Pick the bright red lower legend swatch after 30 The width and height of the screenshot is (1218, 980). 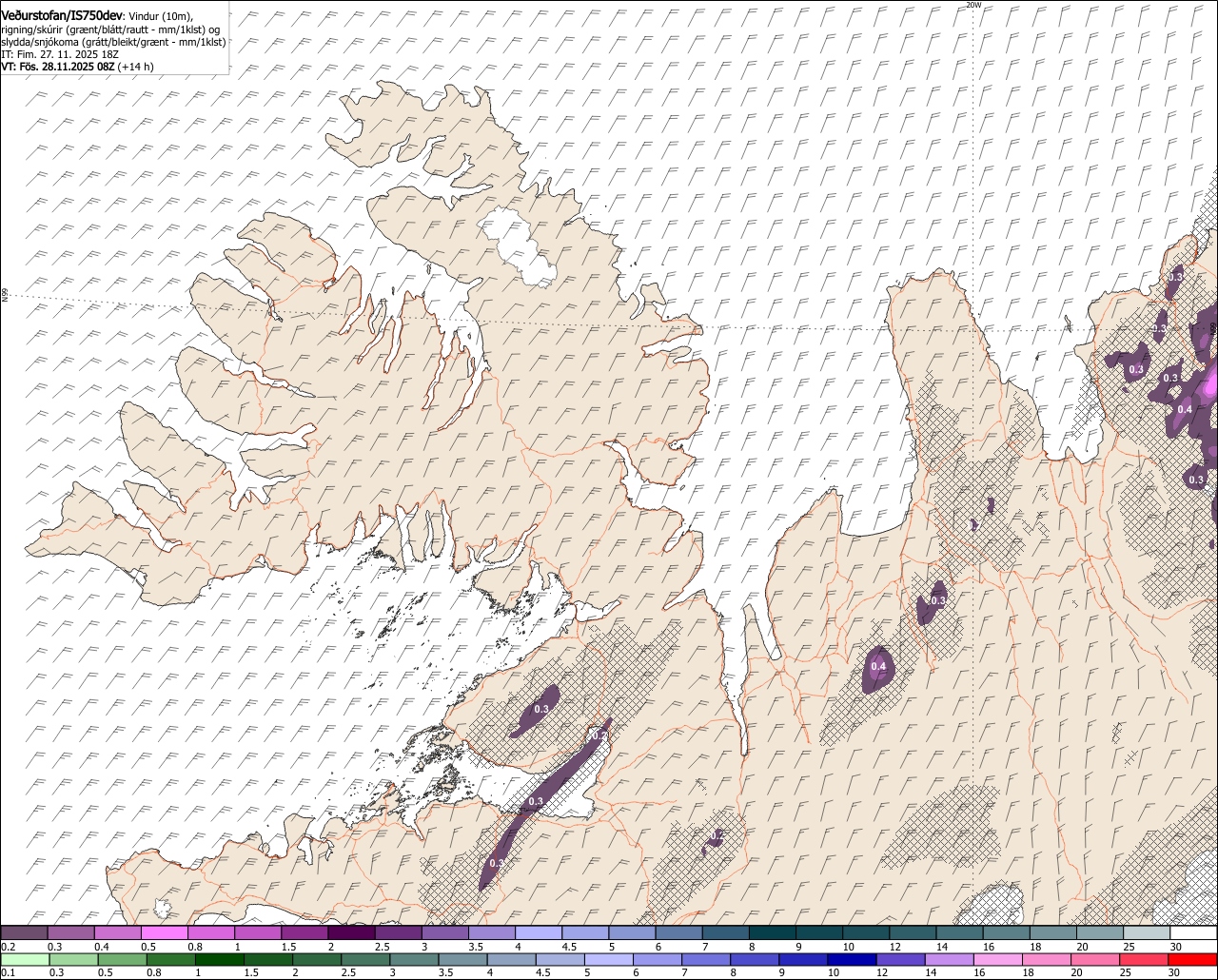coord(1194,959)
